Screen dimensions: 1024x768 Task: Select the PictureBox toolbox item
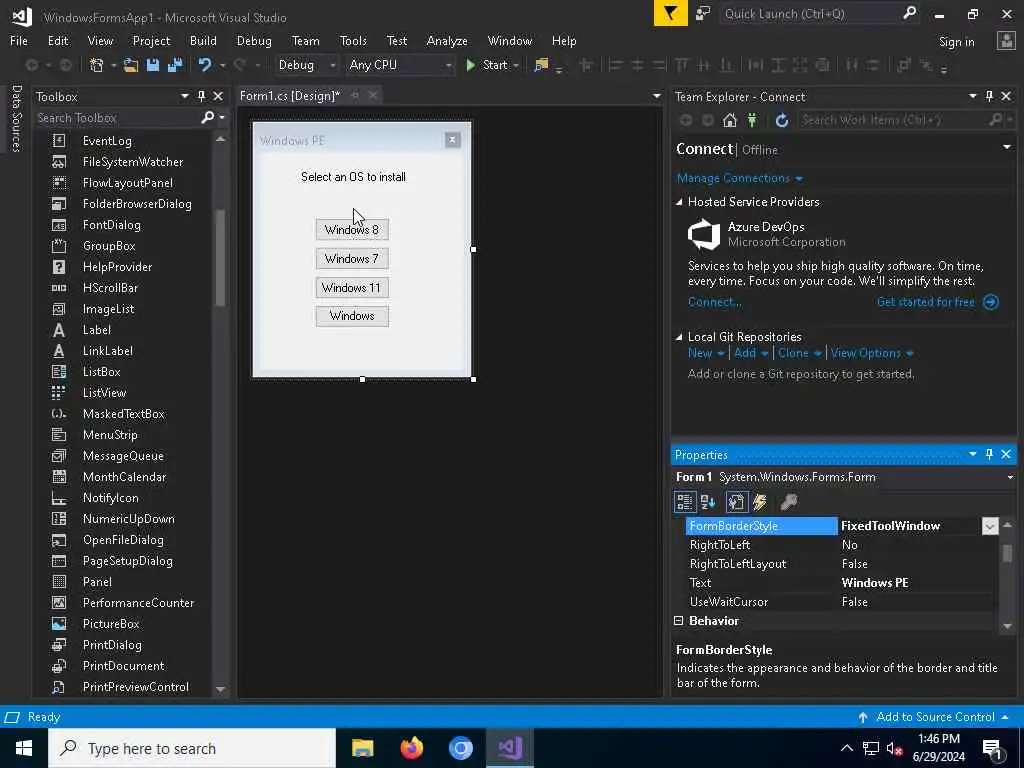[x=111, y=624]
